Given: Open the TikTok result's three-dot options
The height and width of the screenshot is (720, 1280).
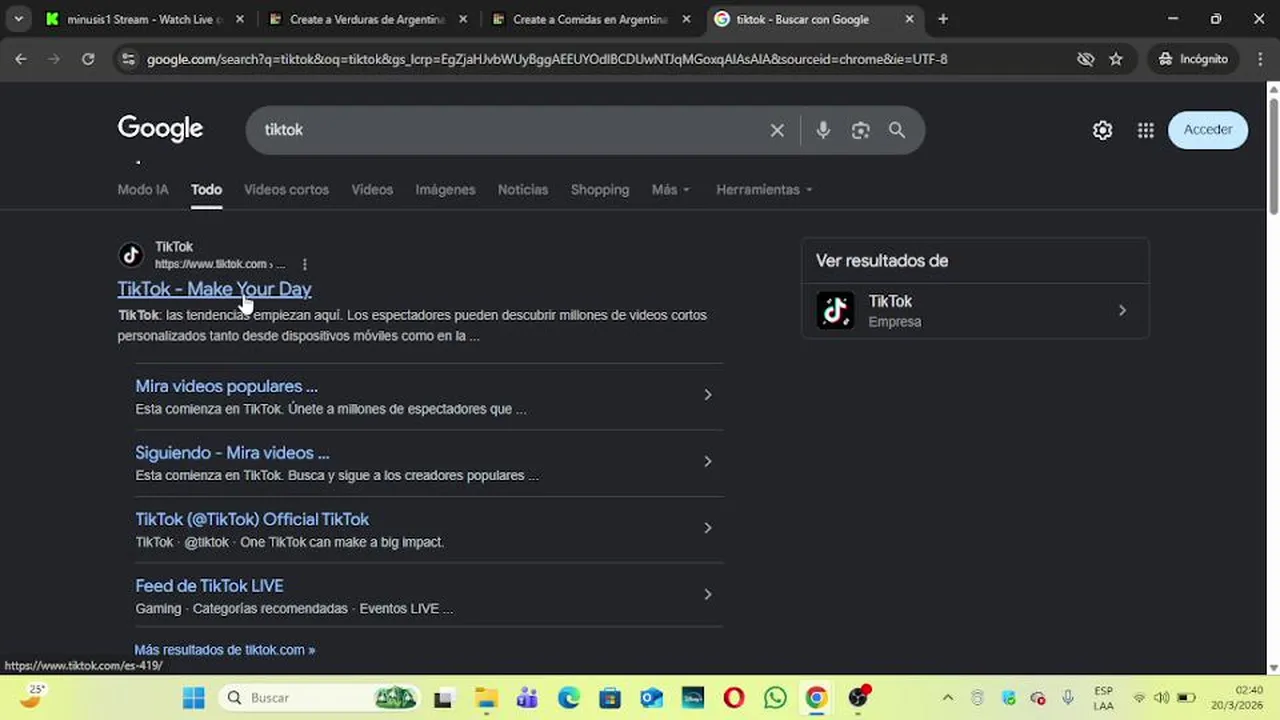Looking at the screenshot, I should point(305,264).
